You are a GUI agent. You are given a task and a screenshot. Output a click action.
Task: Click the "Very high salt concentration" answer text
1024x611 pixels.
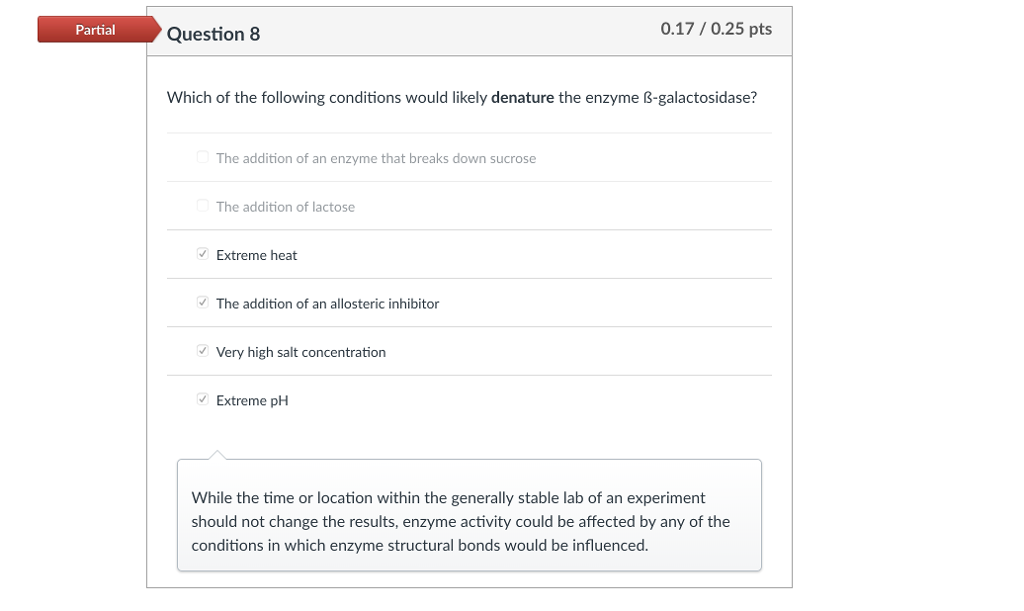(301, 352)
